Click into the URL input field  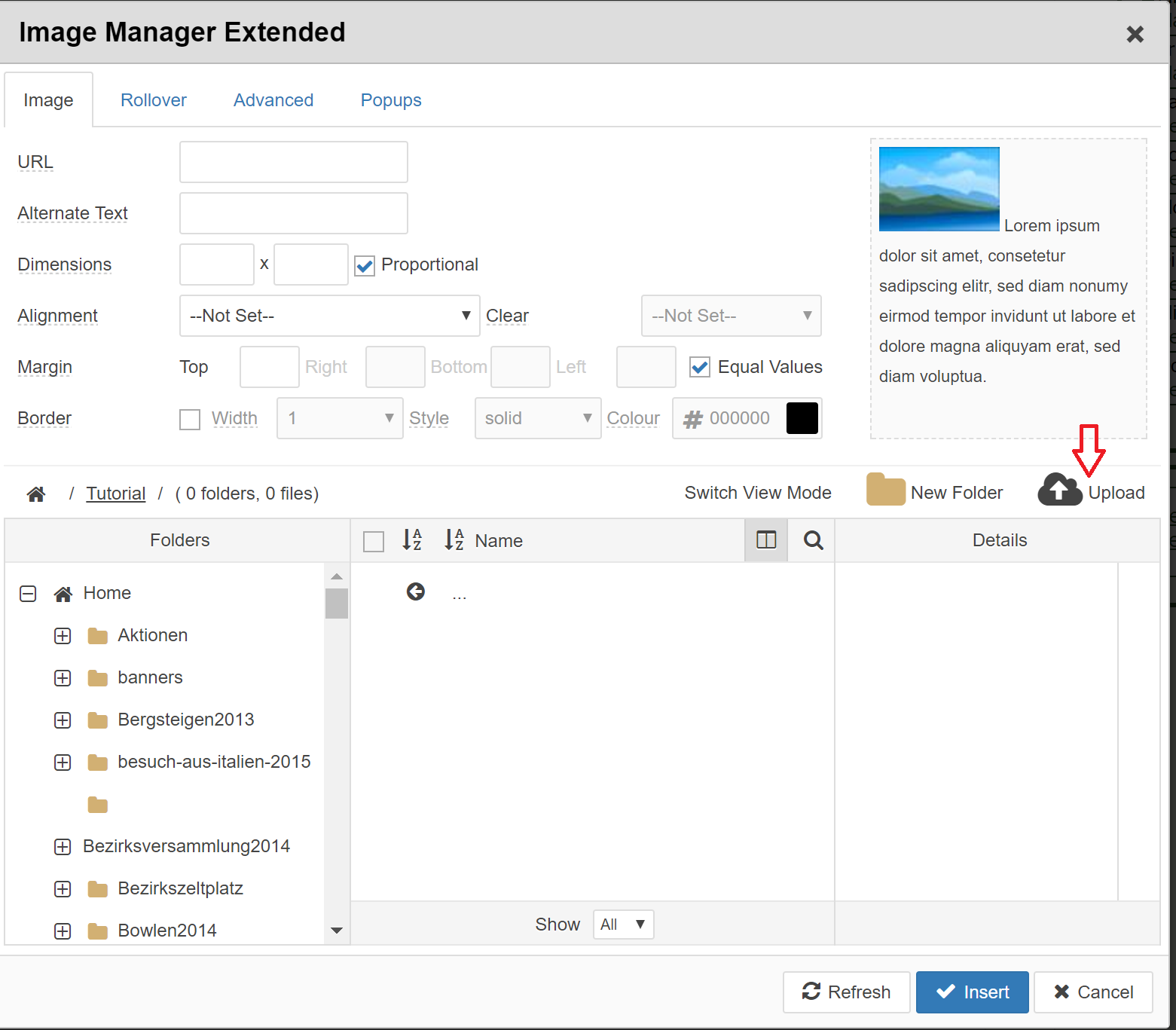pyautogui.click(x=293, y=162)
